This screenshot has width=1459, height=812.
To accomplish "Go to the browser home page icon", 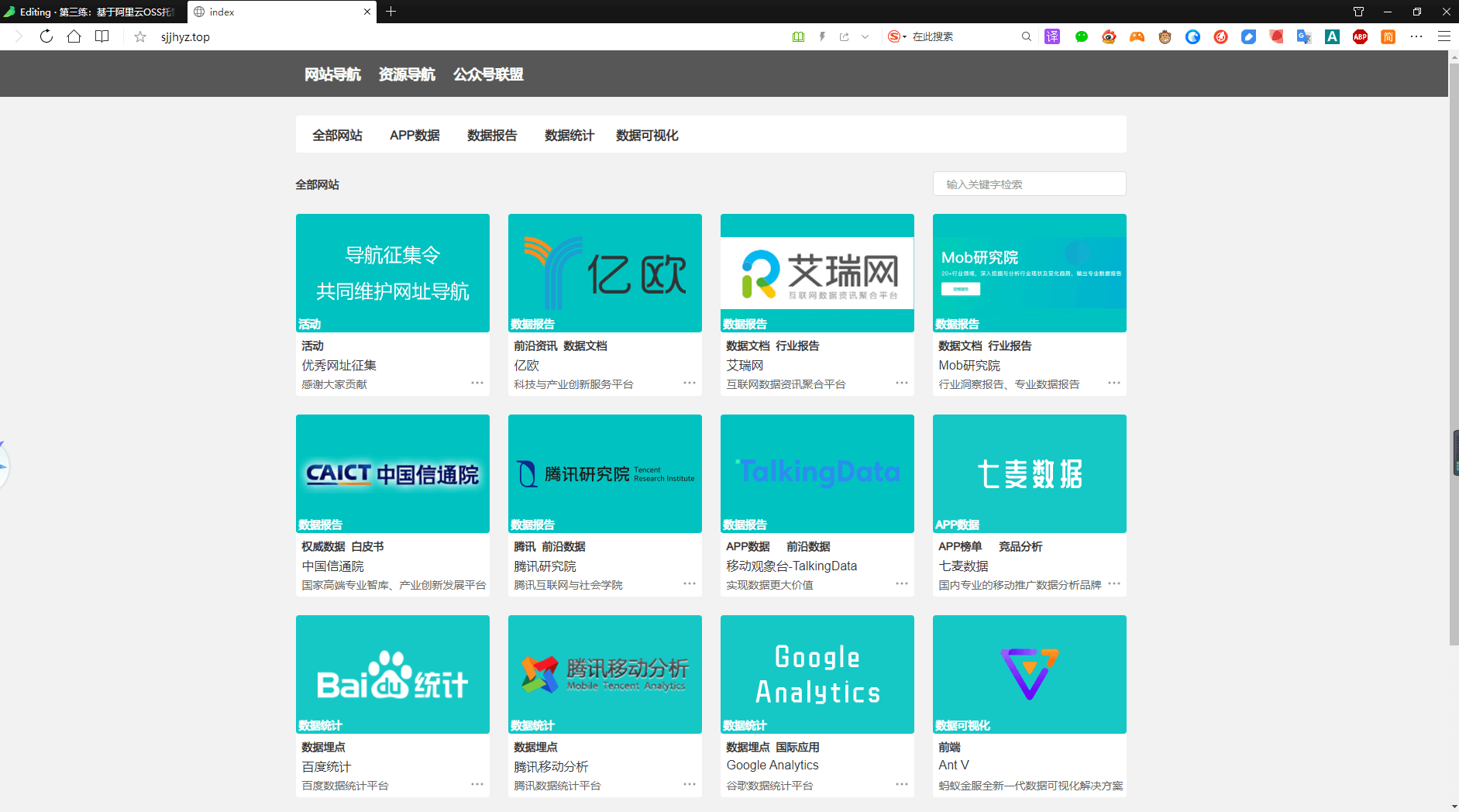I will (x=74, y=36).
